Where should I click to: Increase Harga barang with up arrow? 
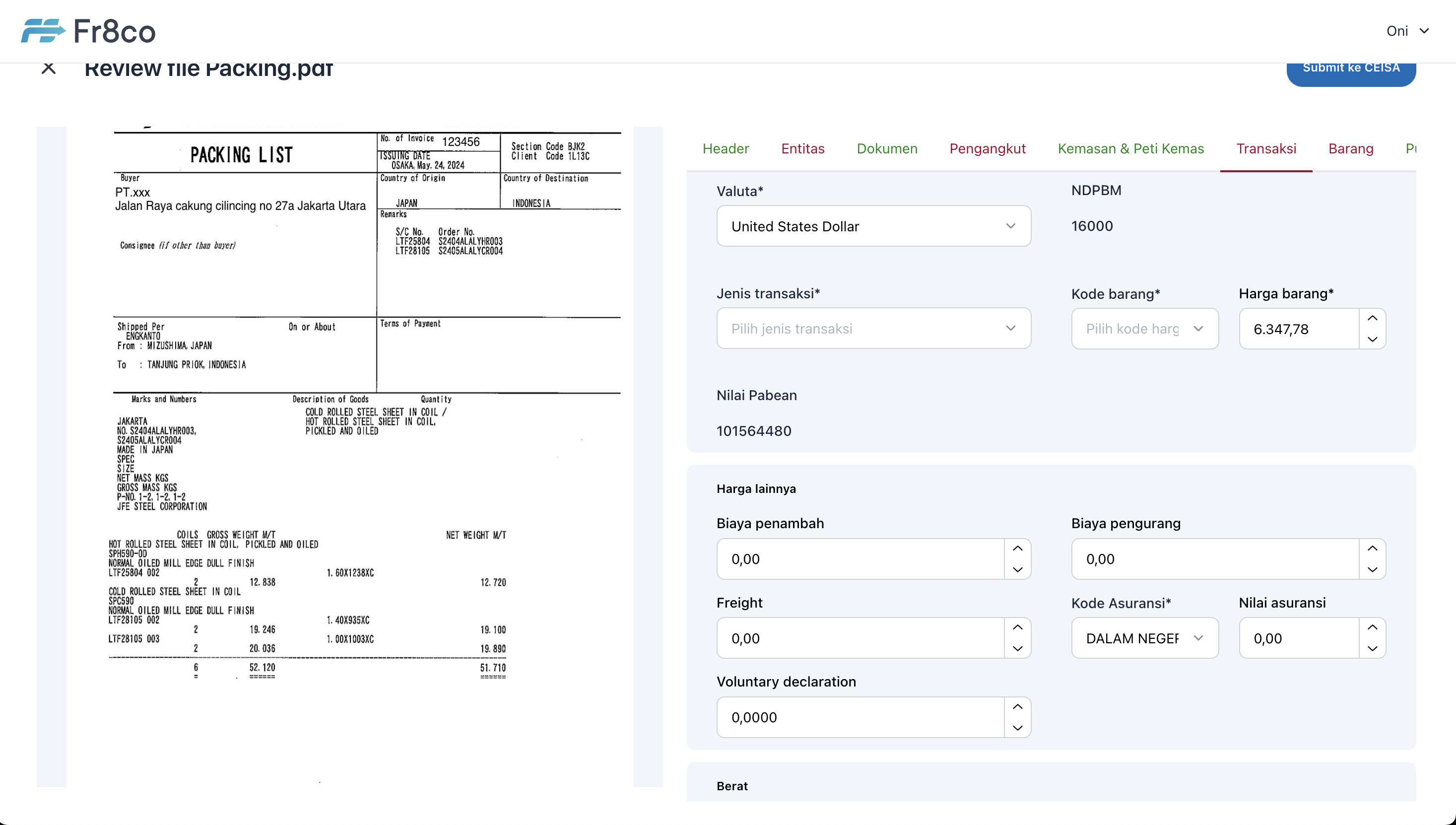pos(1372,319)
